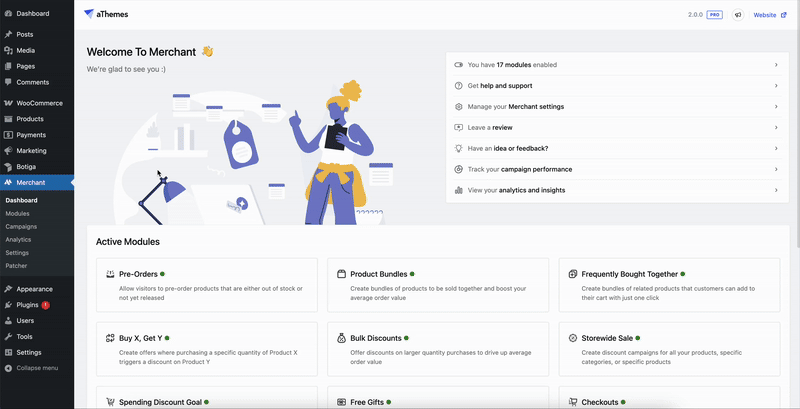Click chevron on analytics and insights row
This screenshot has width=800, height=409.
point(776,190)
